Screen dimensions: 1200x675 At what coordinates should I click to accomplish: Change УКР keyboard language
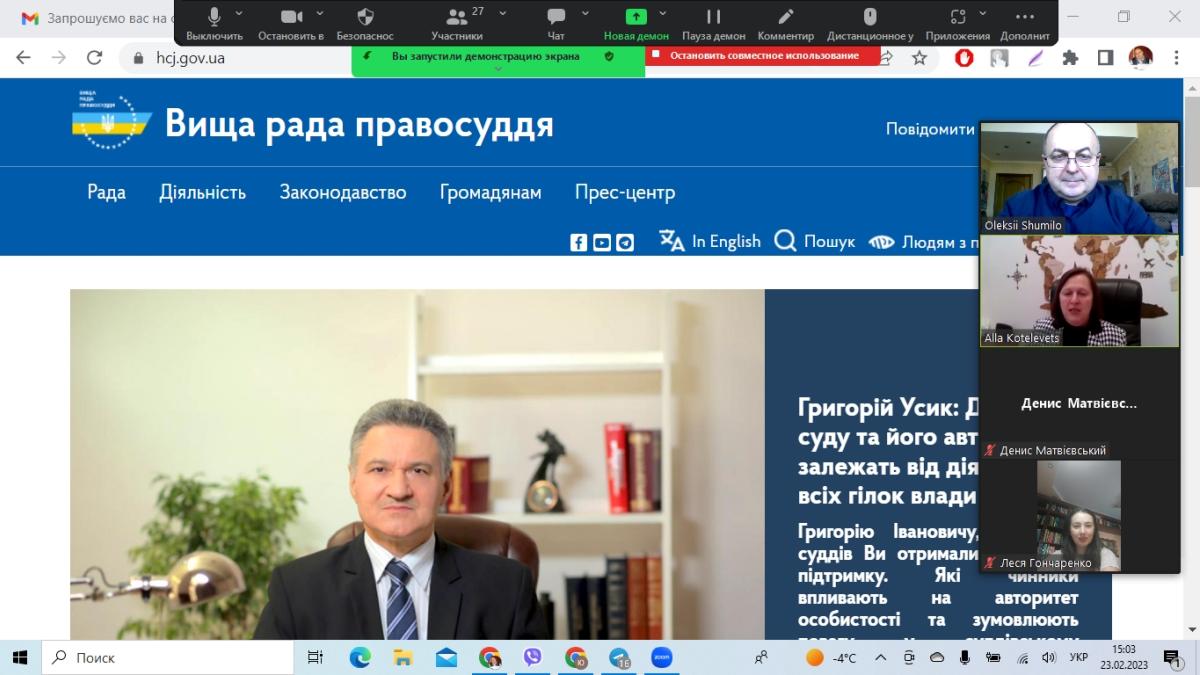[1079, 657]
